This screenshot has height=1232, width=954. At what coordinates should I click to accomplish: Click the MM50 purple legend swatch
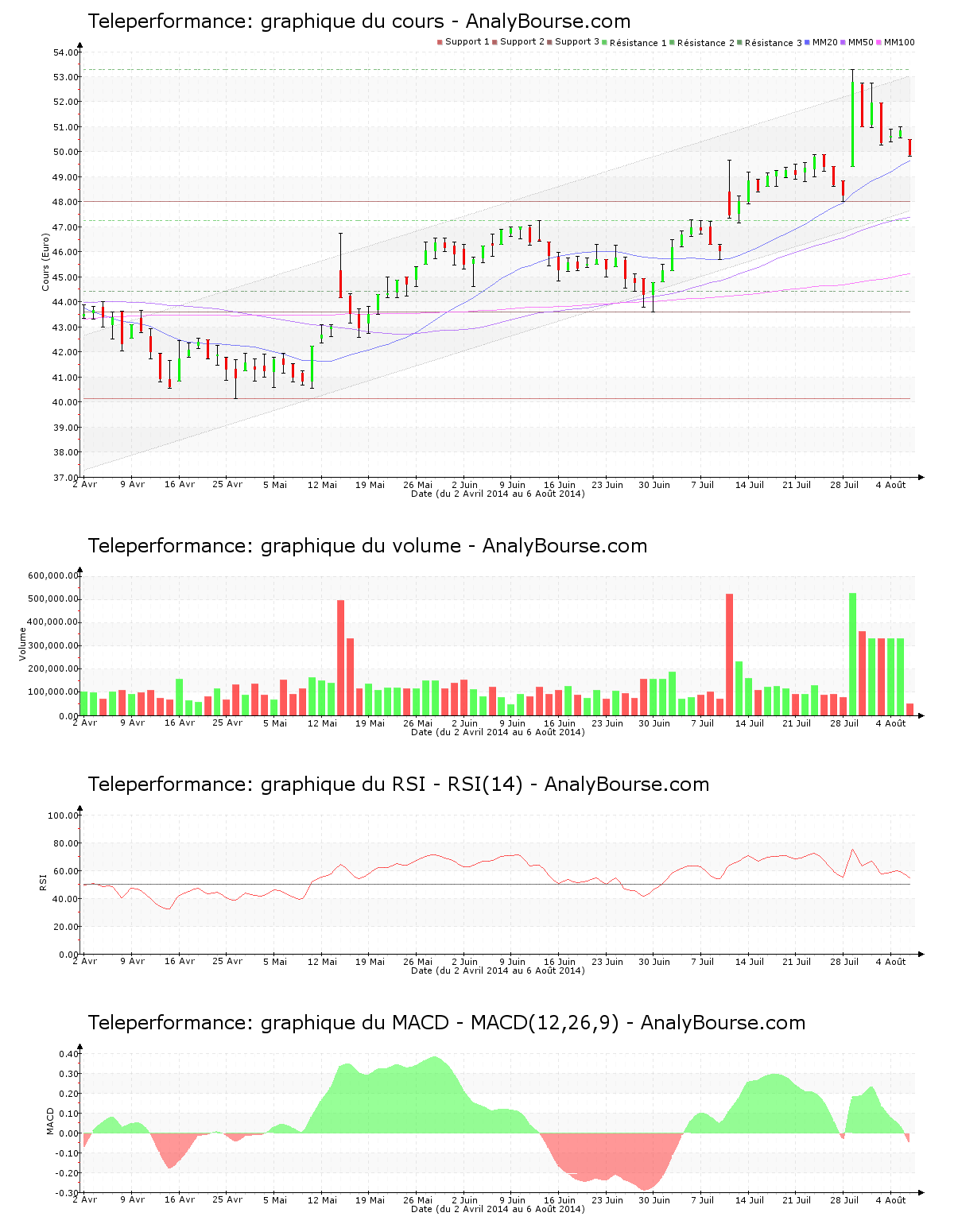coord(844,42)
